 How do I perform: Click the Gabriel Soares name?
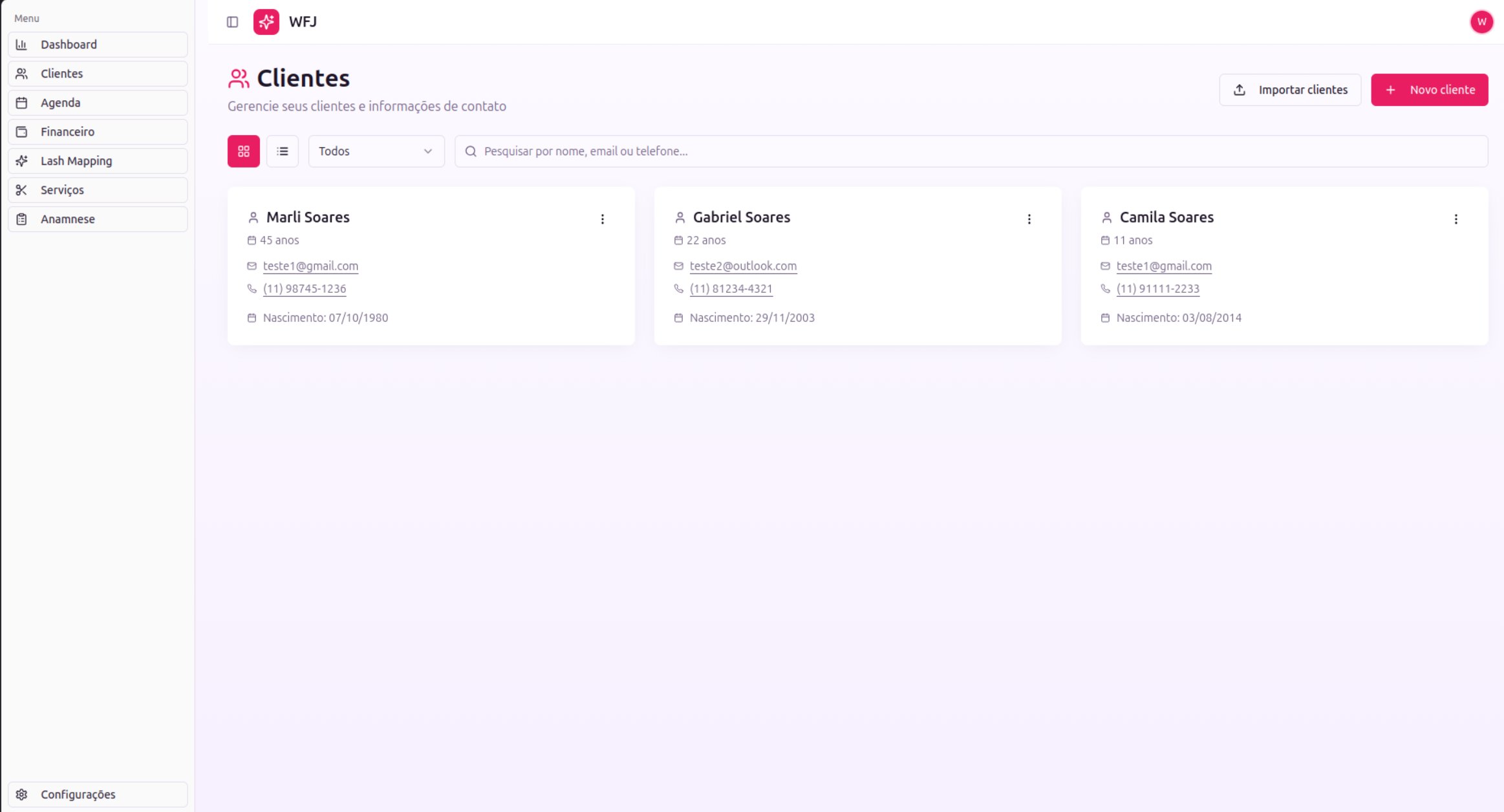pyautogui.click(x=742, y=217)
